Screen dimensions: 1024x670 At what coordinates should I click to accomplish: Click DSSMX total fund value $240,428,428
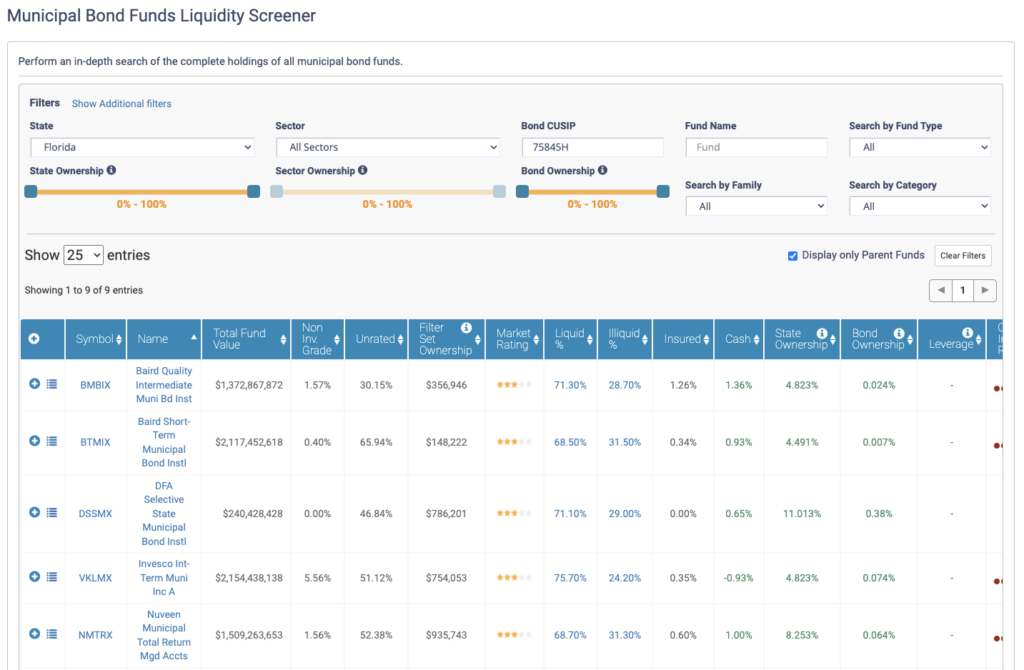click(253, 513)
